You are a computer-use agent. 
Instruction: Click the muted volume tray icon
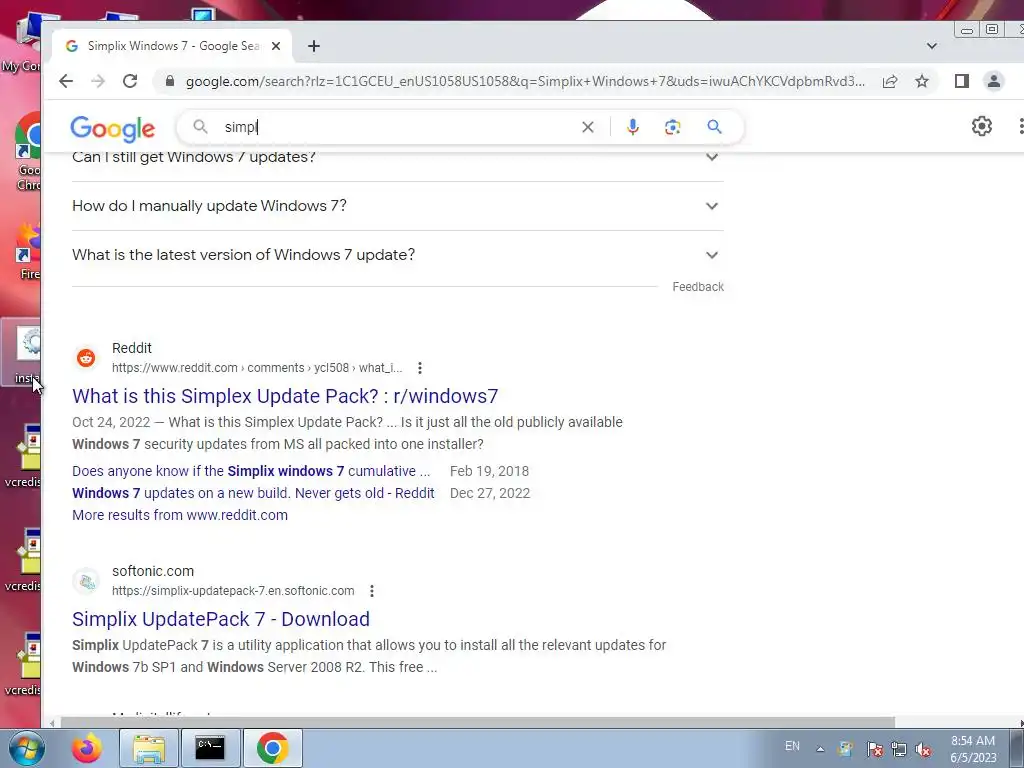[923, 750]
